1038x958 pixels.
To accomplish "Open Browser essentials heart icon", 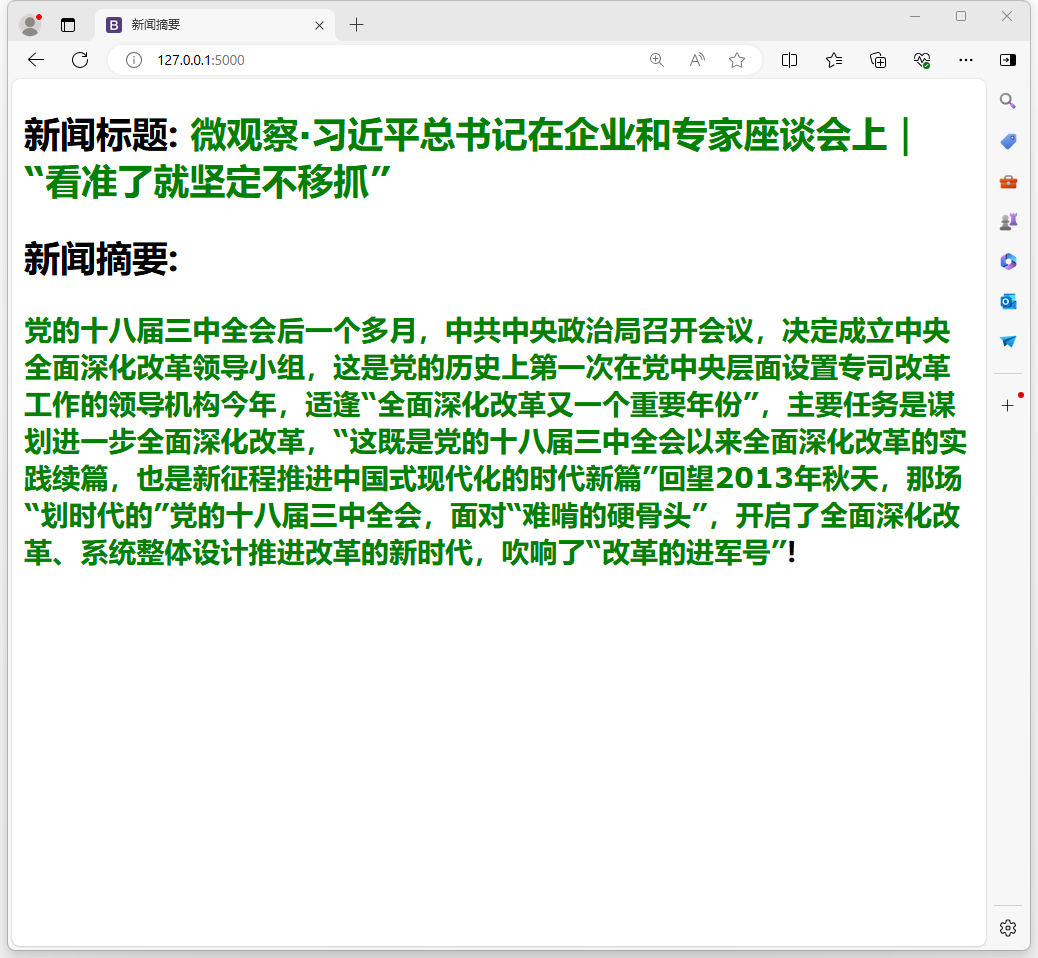I will coord(922,60).
